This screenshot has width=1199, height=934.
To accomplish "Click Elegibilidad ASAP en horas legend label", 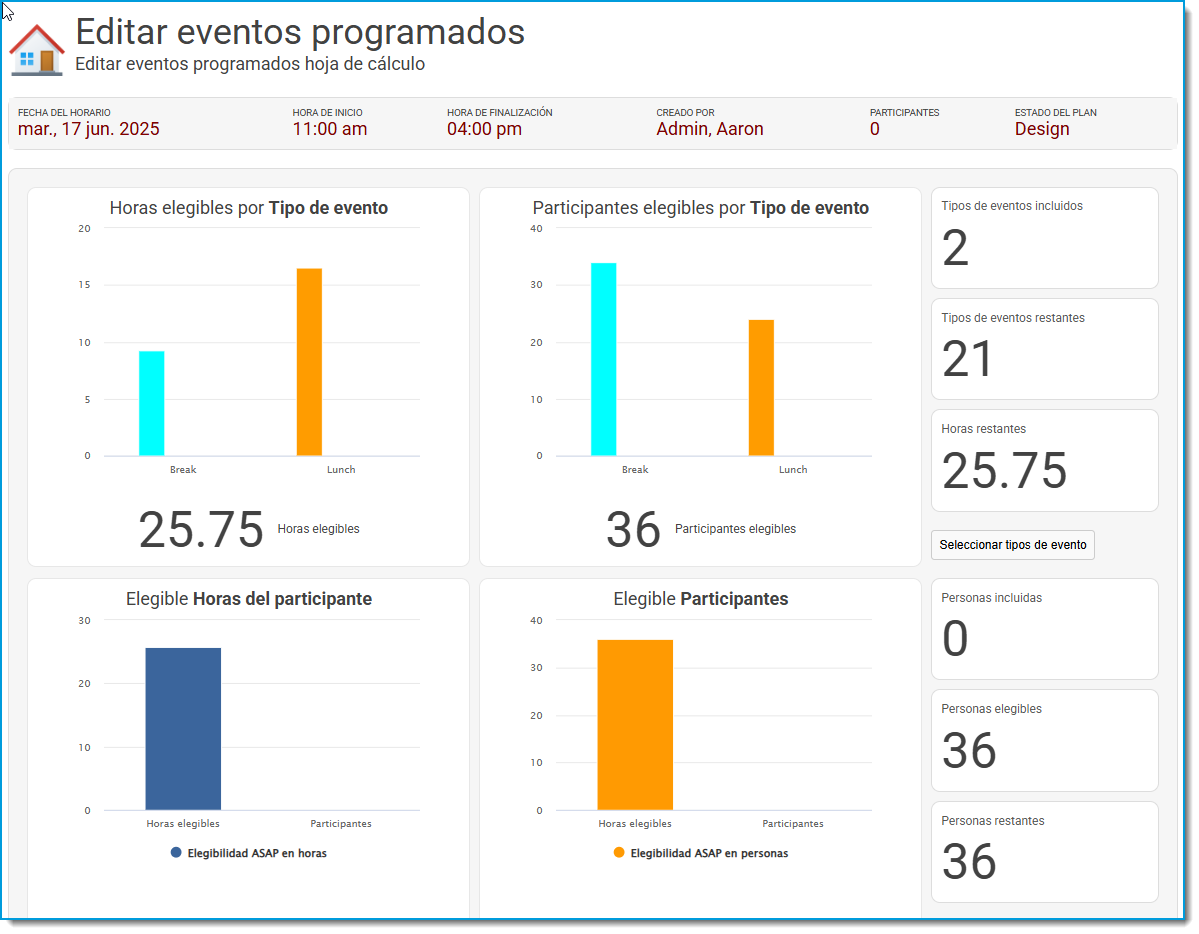I will (x=257, y=853).
